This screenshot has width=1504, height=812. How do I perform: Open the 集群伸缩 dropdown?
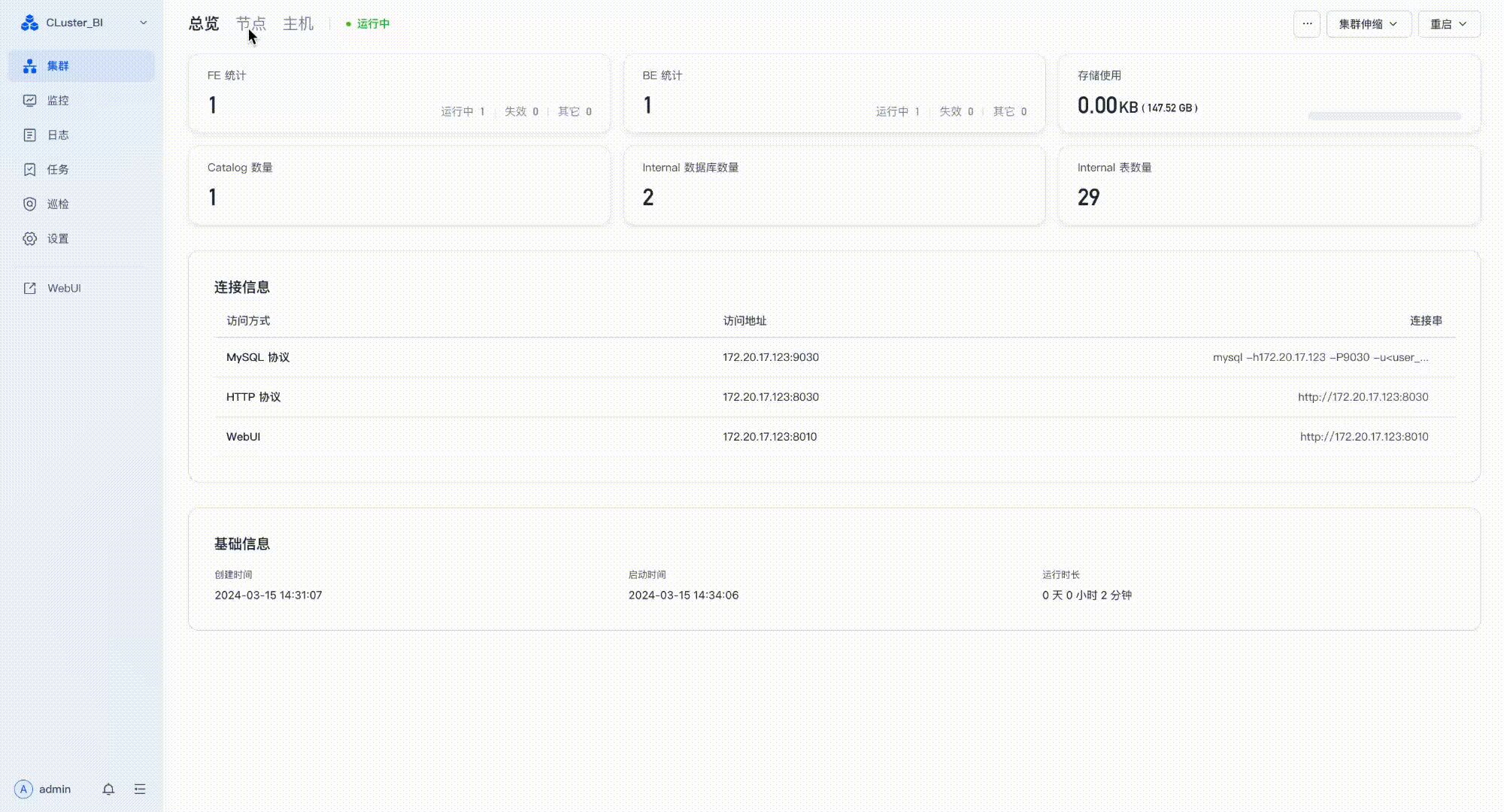(x=1368, y=24)
